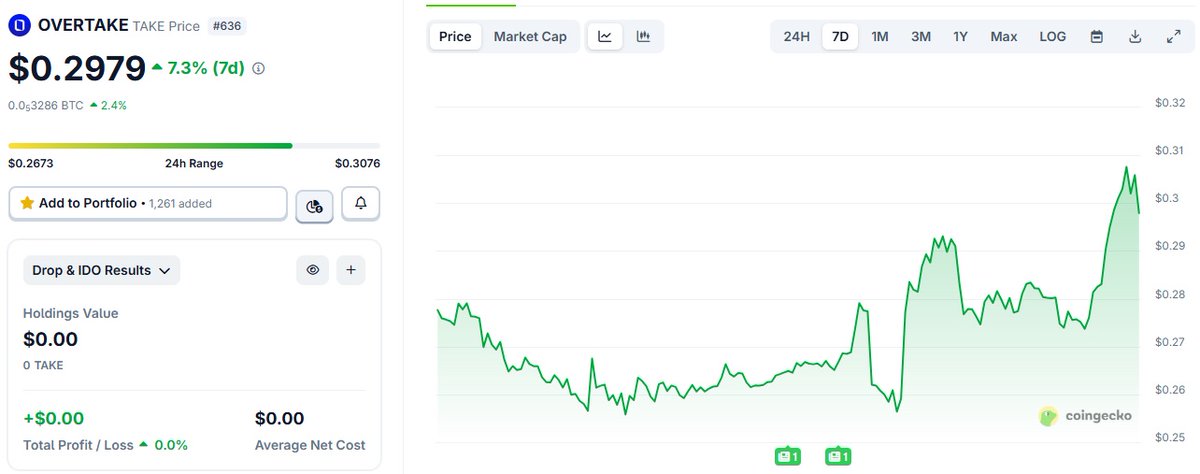
Task: Click the OVERTAKE coin logo icon
Action: pyautogui.click(x=19, y=26)
